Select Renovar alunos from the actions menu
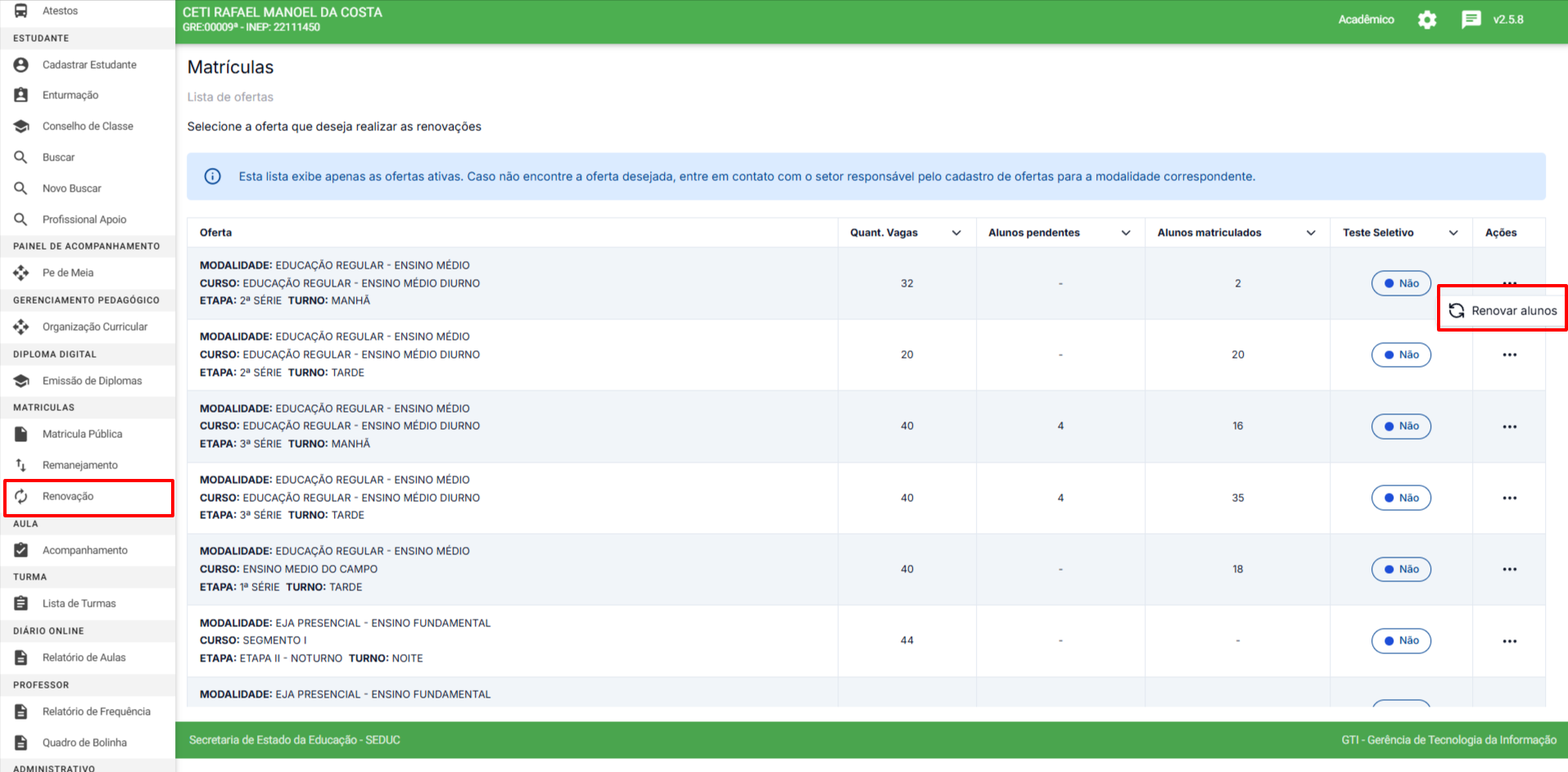The image size is (1568, 772). [x=1502, y=310]
